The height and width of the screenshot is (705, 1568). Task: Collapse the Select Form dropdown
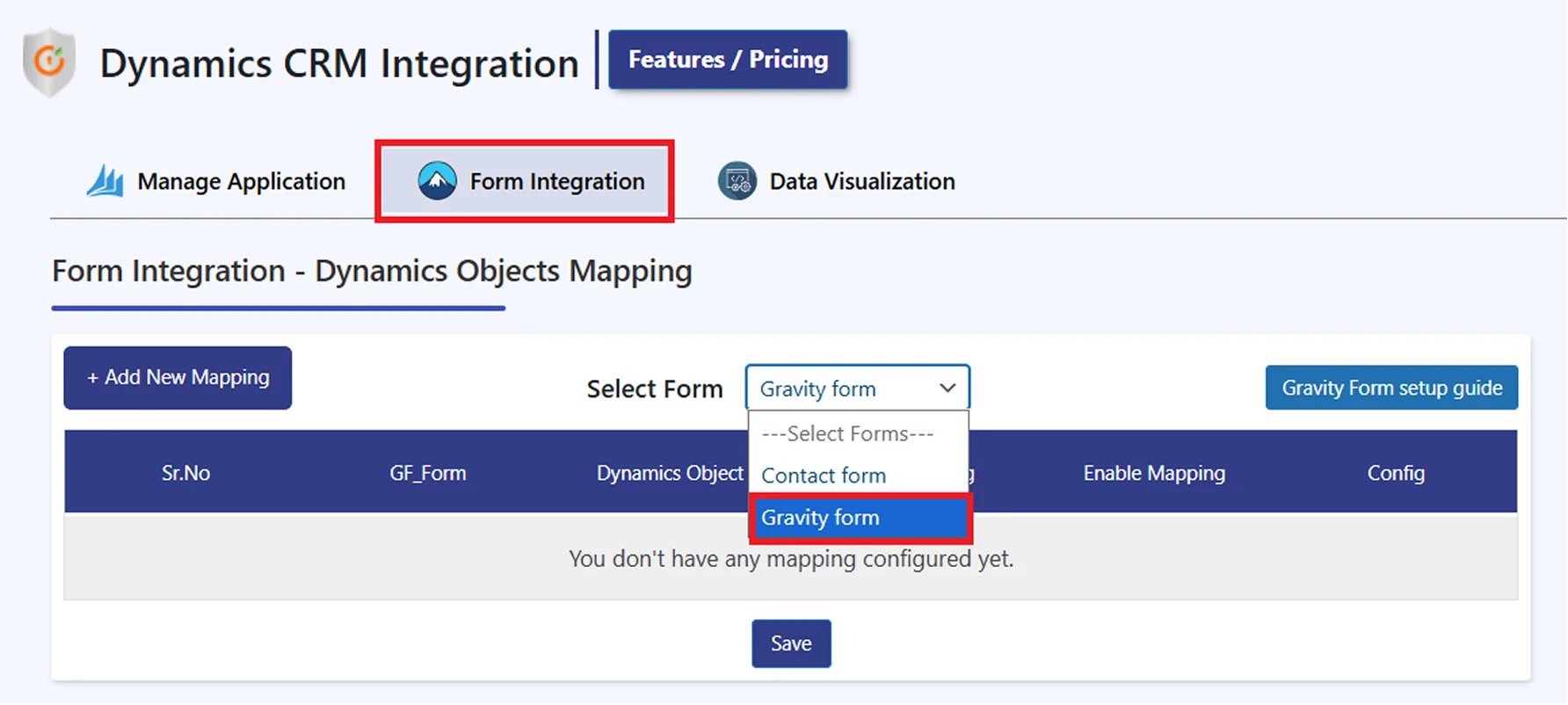coord(857,388)
